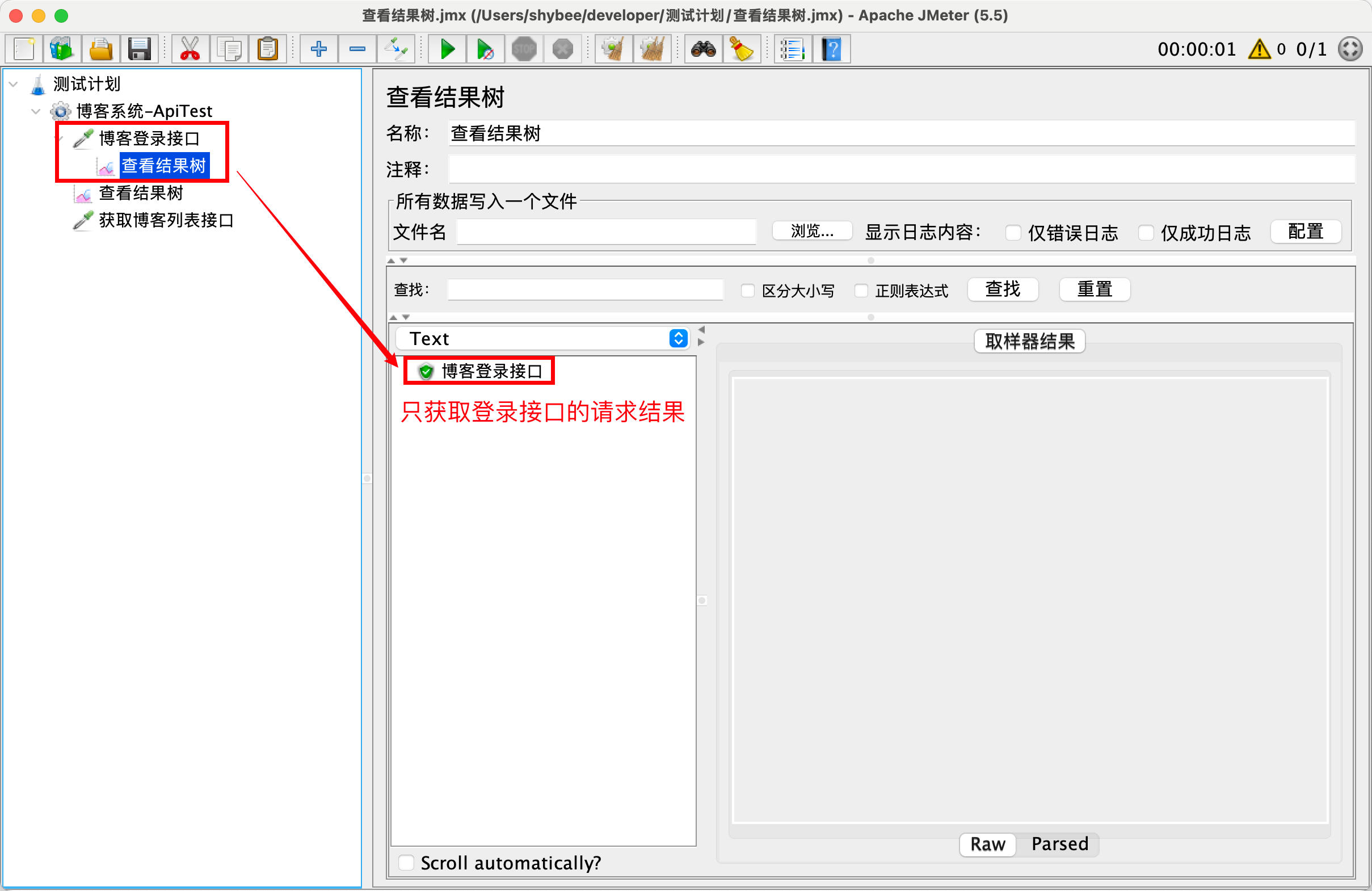This screenshot has width=1372, height=891.
Task: Select 获取博客列表接口 sampler in tree
Action: click(x=166, y=220)
